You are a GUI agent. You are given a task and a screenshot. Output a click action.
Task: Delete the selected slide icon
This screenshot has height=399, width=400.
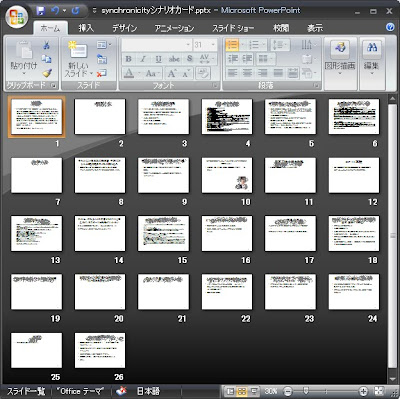(x=102, y=73)
